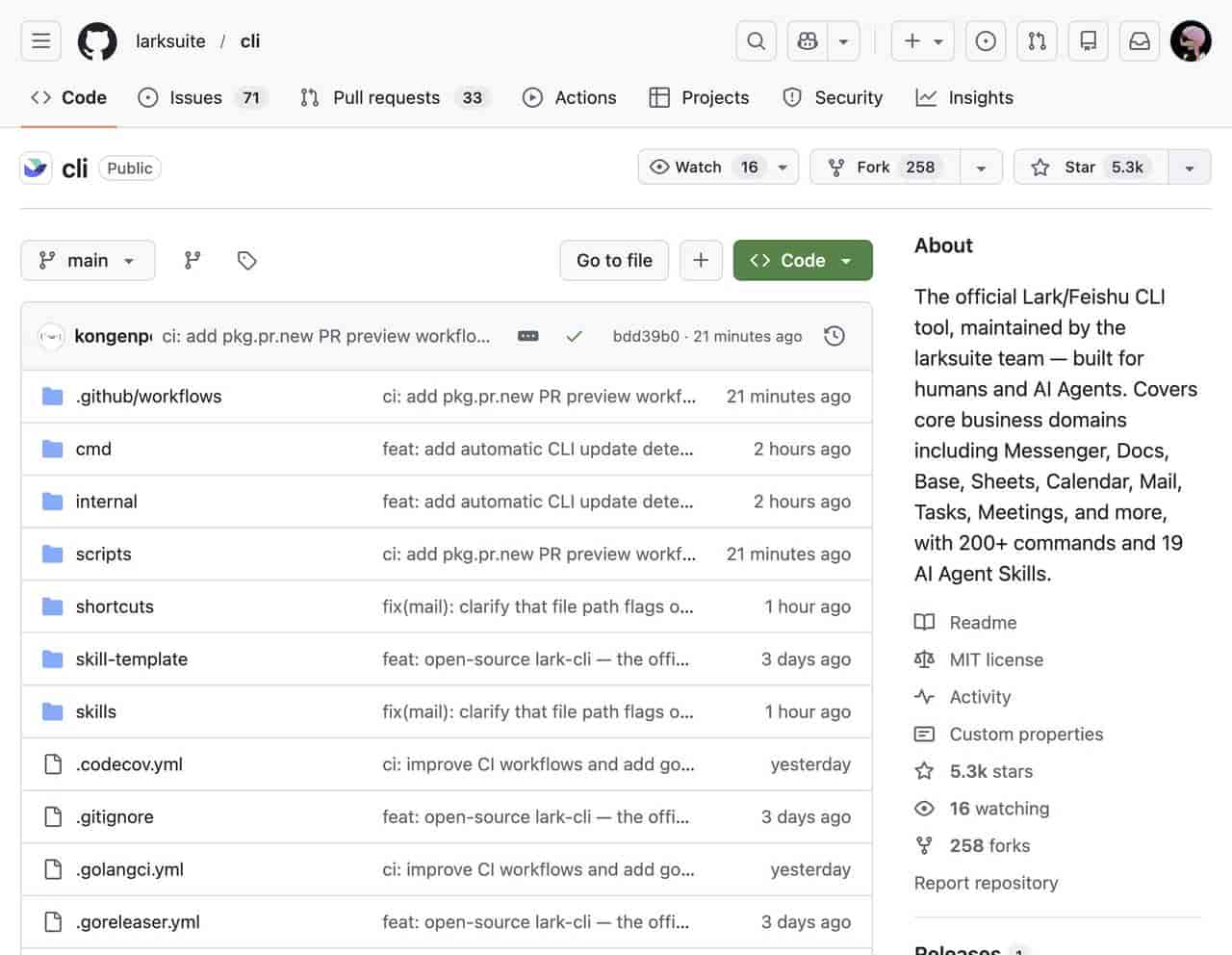
Task: Open repositories icon in top header
Action: 1089,40
